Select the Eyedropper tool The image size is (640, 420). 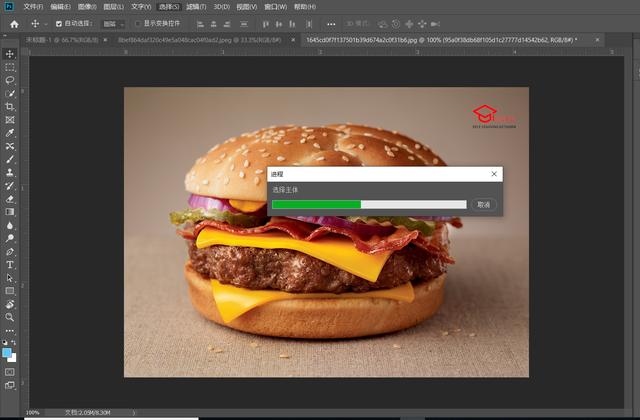10,133
